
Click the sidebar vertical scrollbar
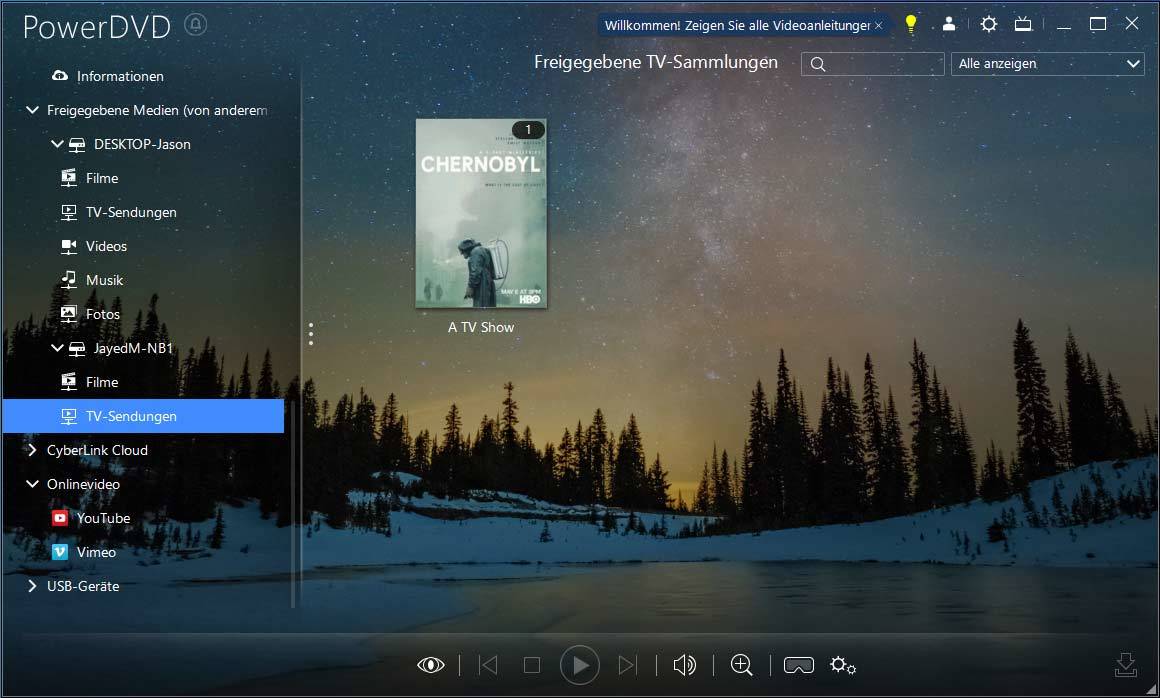(x=293, y=503)
